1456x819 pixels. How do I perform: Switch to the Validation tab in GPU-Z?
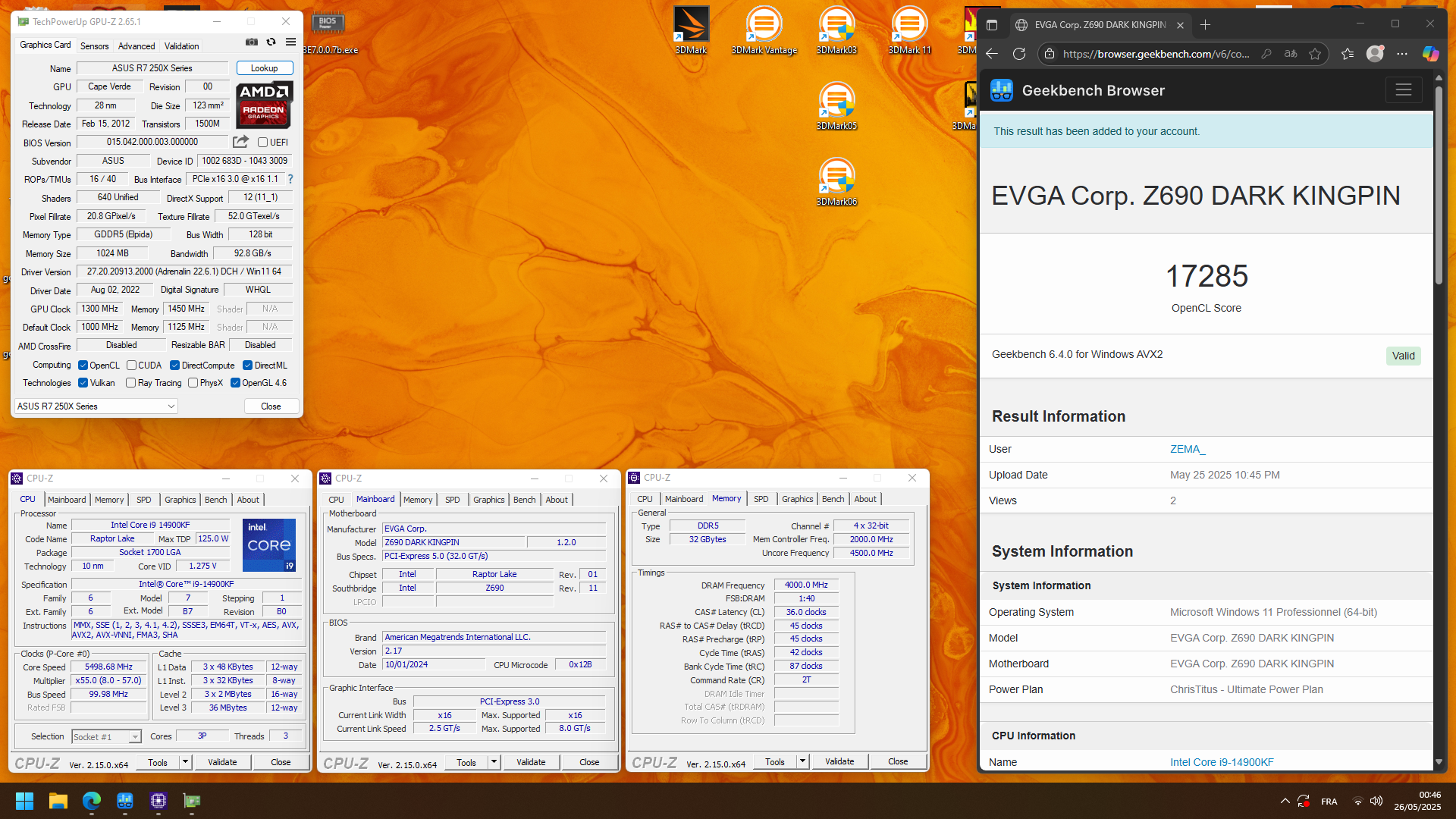tap(182, 46)
